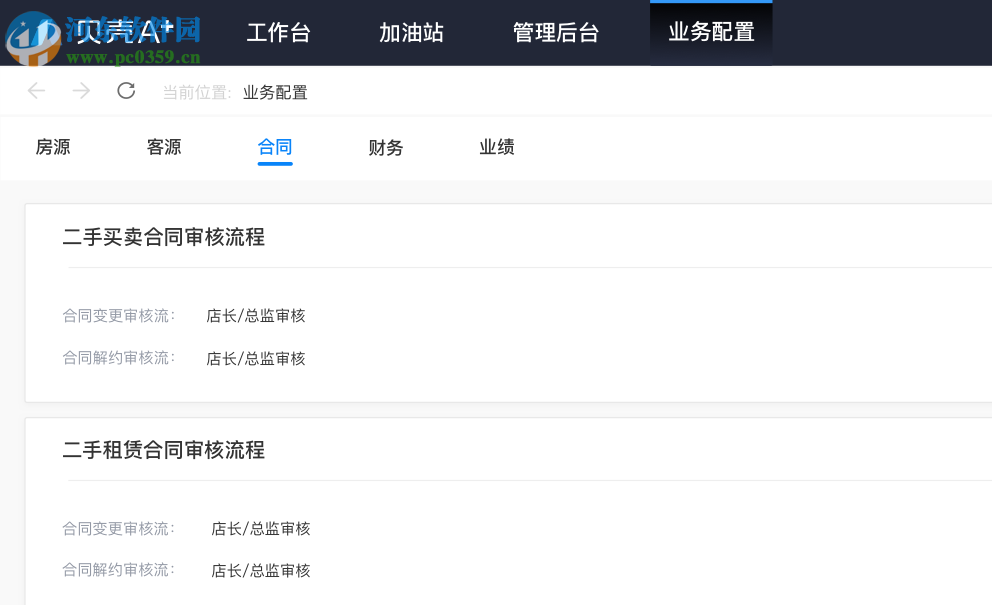The image size is (992, 605).
Task: Click the refresh page icon
Action: (127, 91)
